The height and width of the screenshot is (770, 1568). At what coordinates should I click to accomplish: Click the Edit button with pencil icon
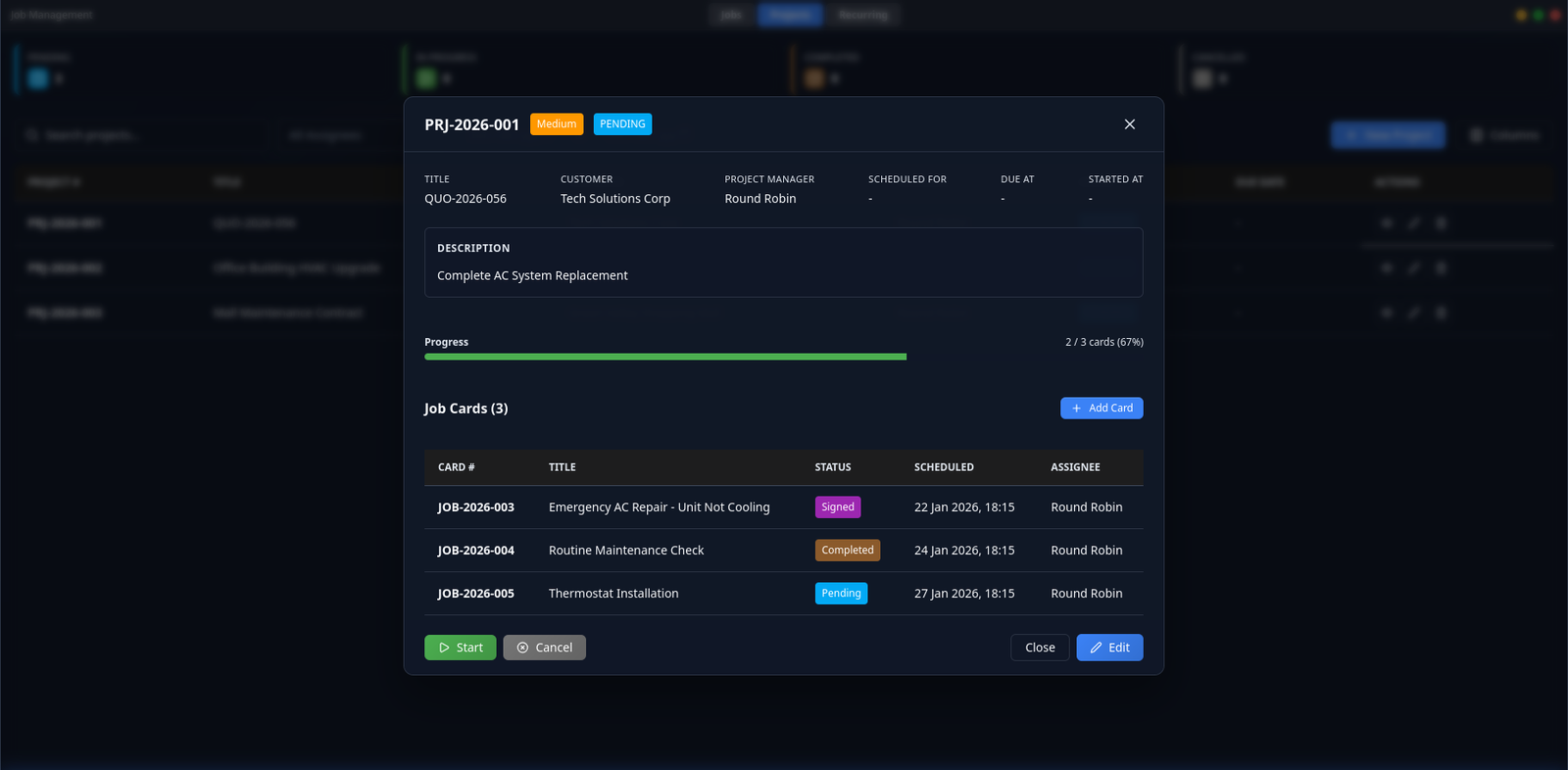(1109, 648)
